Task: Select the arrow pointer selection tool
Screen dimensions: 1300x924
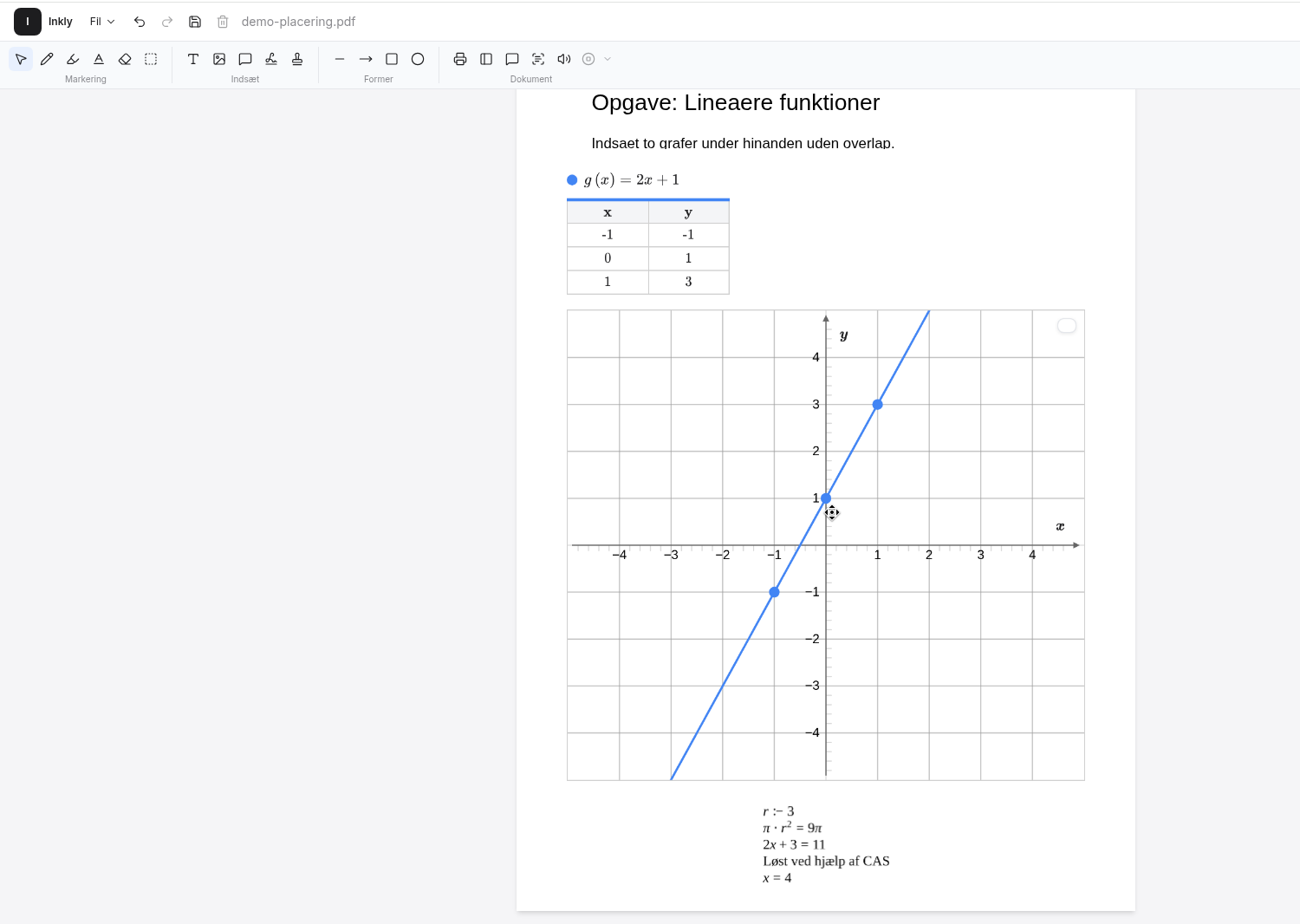Action: pos(21,59)
